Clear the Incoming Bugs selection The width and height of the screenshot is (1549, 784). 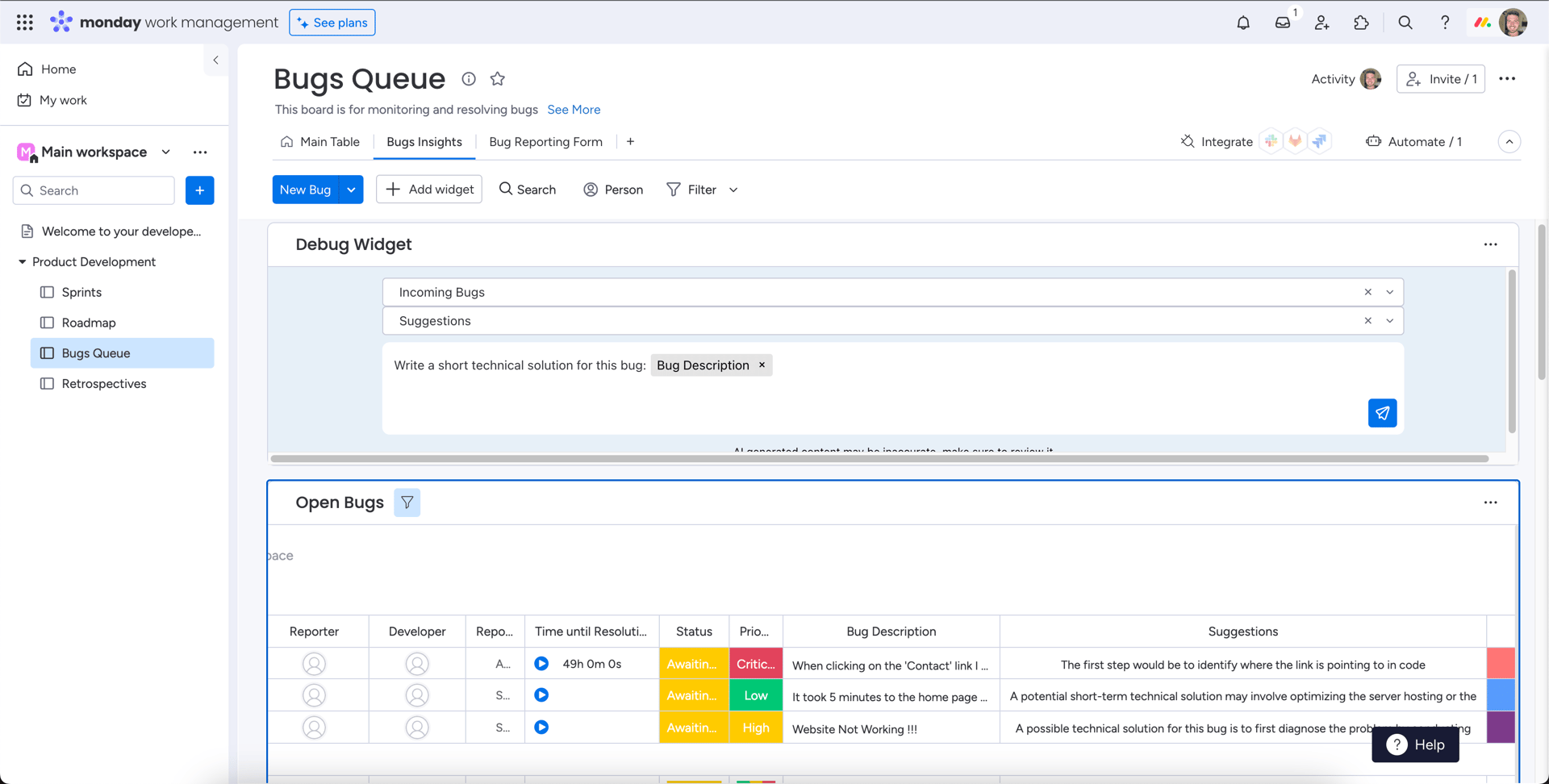tap(1367, 292)
